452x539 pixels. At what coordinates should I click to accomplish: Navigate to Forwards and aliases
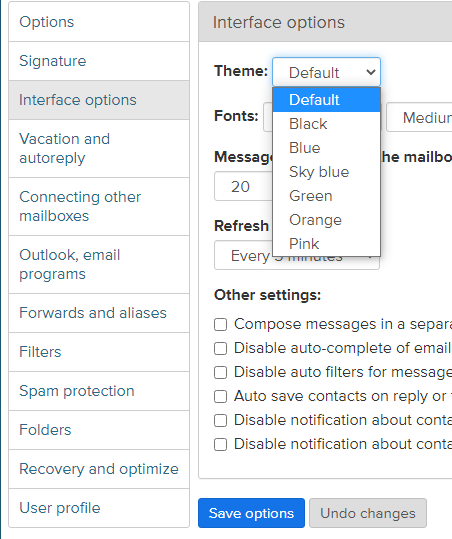[99, 313]
